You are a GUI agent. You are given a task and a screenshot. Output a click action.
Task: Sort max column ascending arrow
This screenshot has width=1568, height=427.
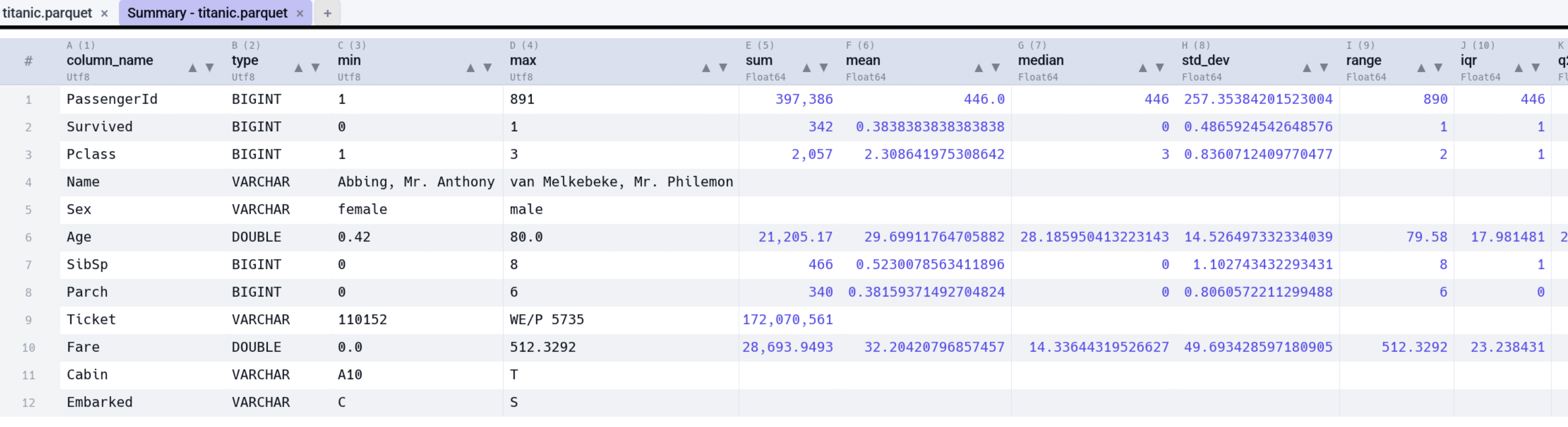coord(706,68)
